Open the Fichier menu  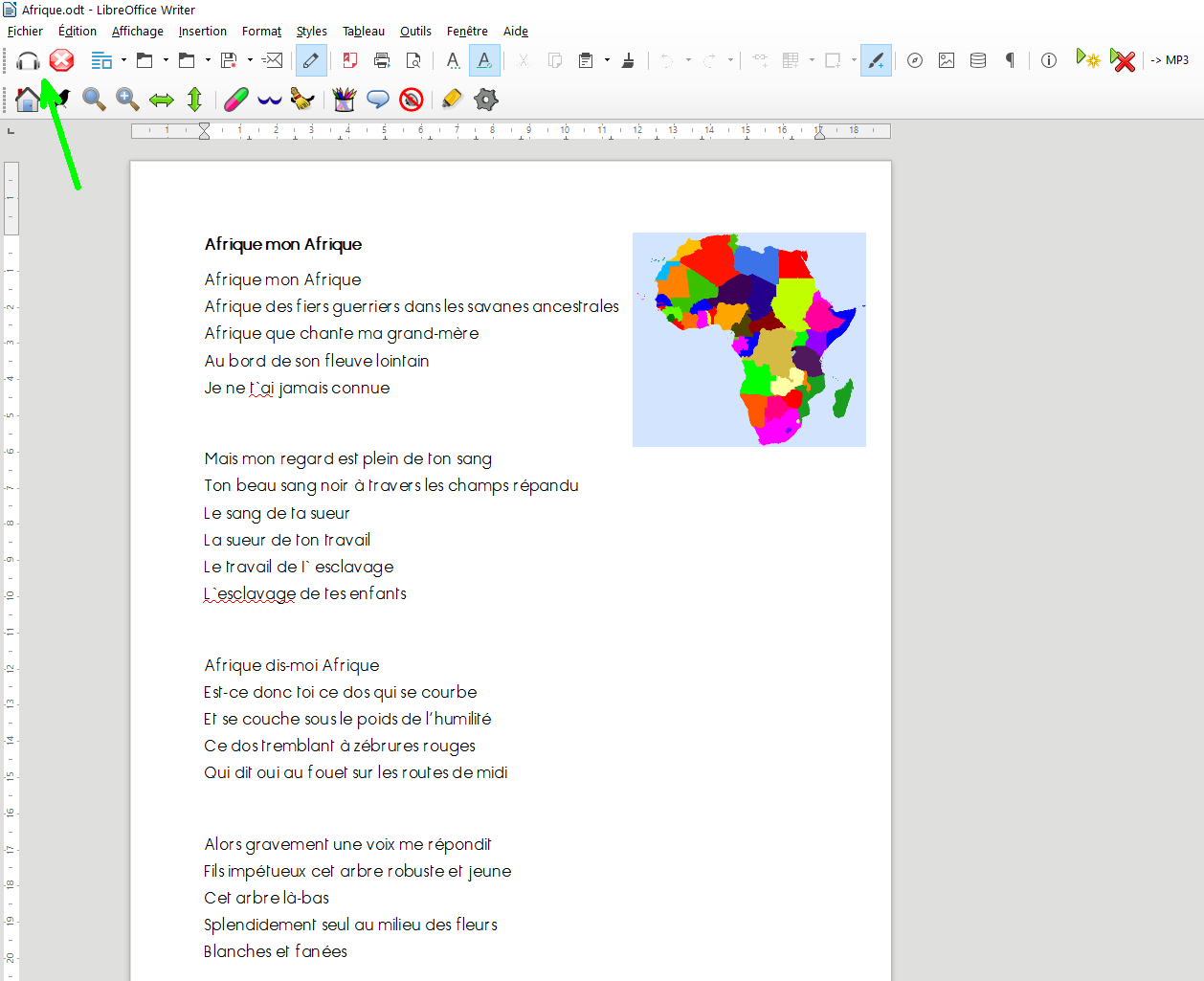[x=25, y=31]
